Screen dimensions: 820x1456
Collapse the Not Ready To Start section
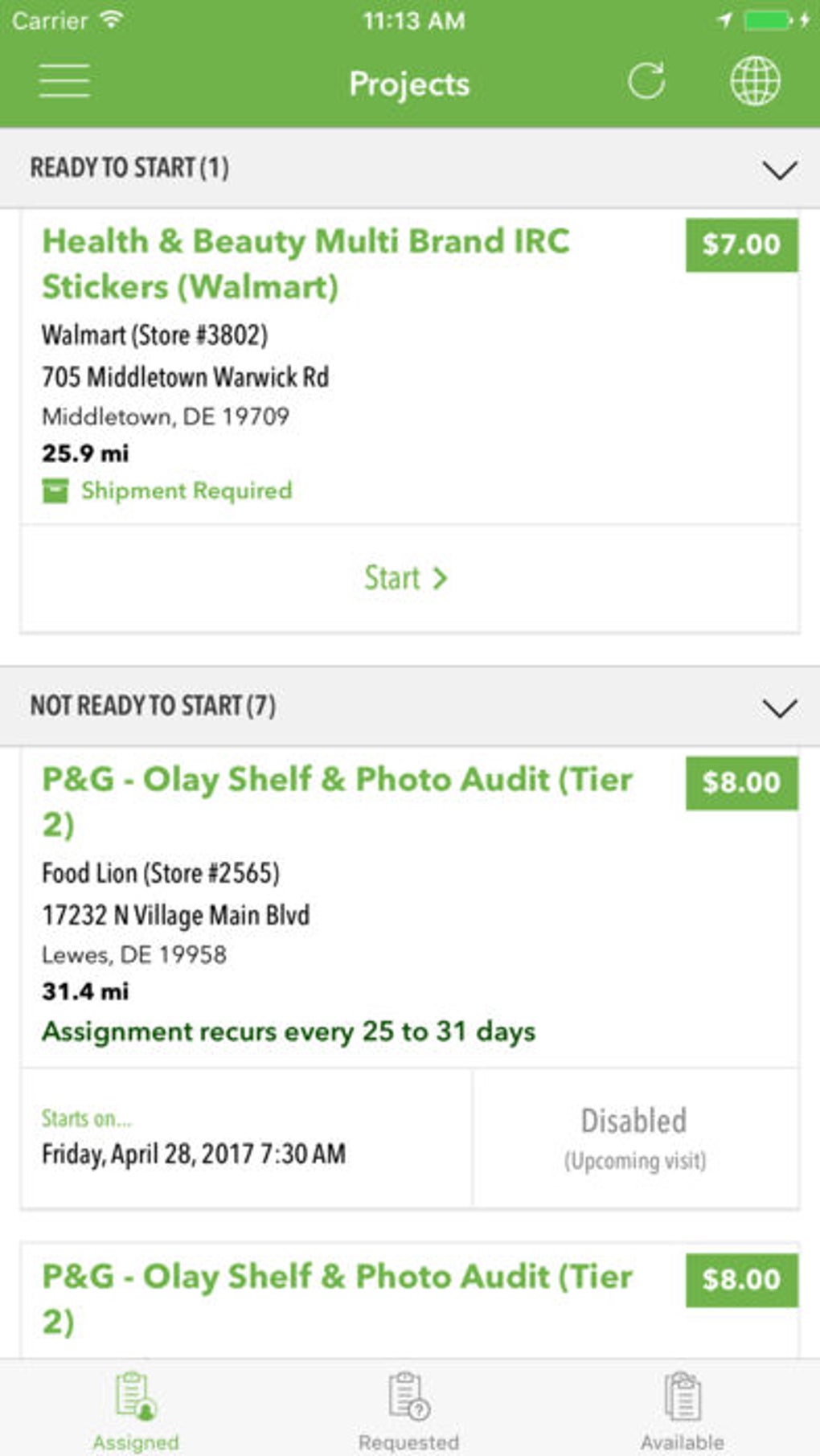[x=779, y=707]
